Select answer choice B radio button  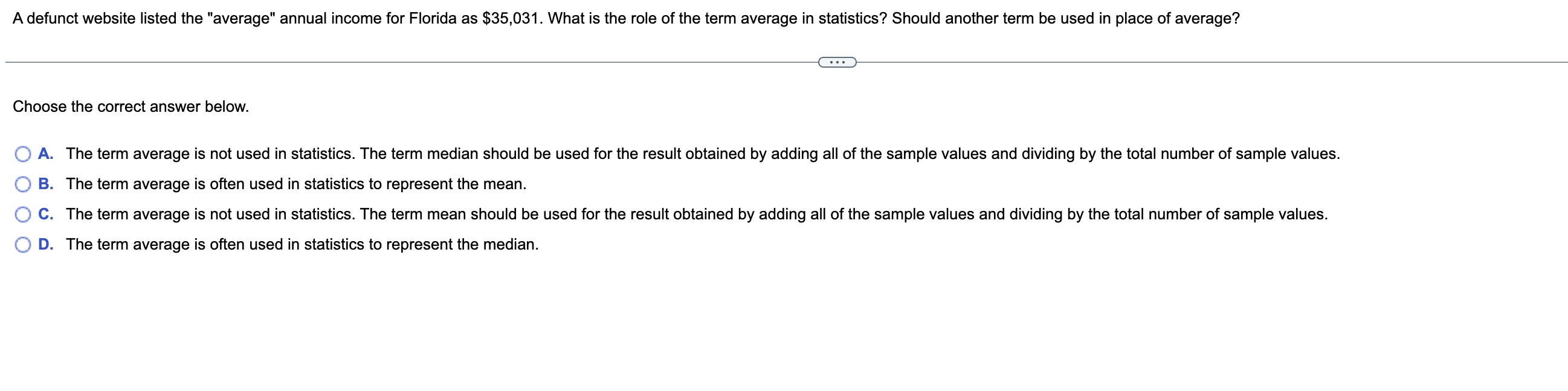pyautogui.click(x=22, y=184)
